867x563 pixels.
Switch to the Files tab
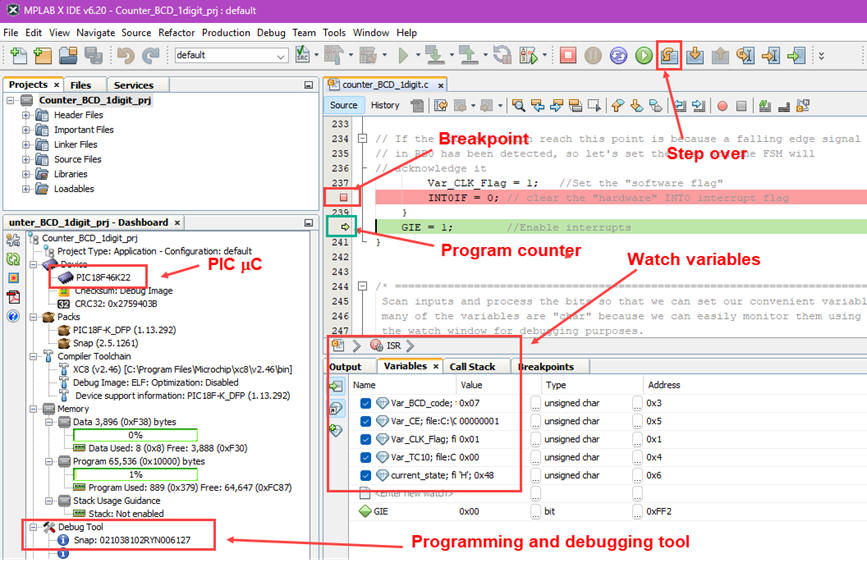81,85
